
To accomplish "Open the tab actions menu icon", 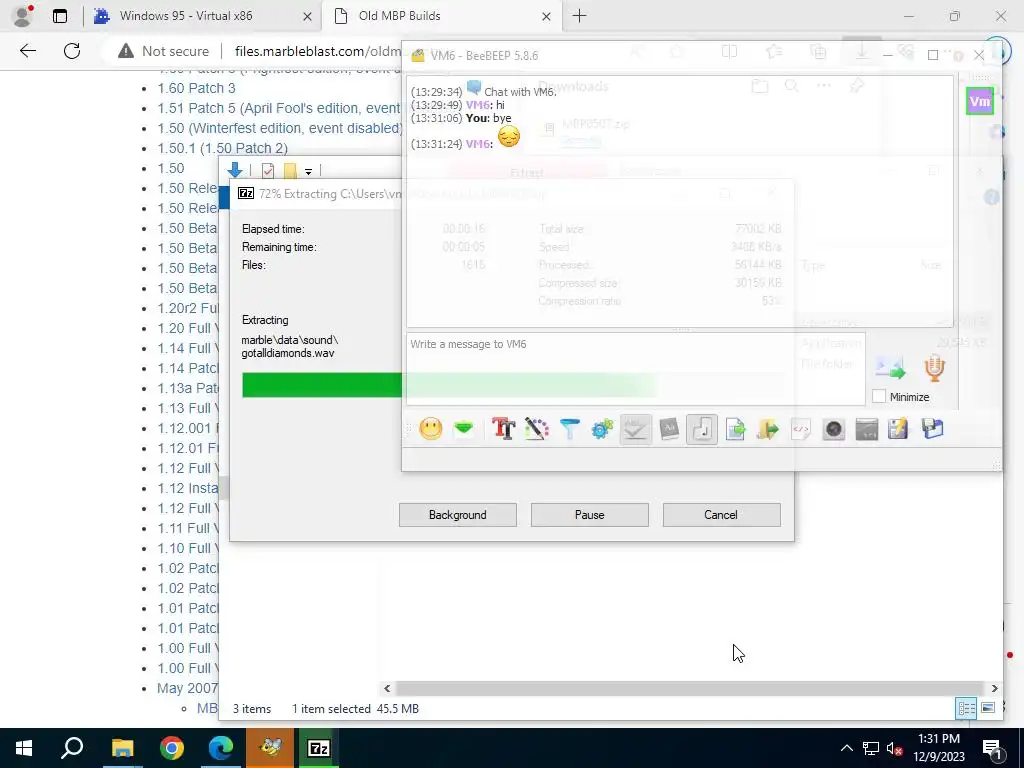I will tap(59, 16).
